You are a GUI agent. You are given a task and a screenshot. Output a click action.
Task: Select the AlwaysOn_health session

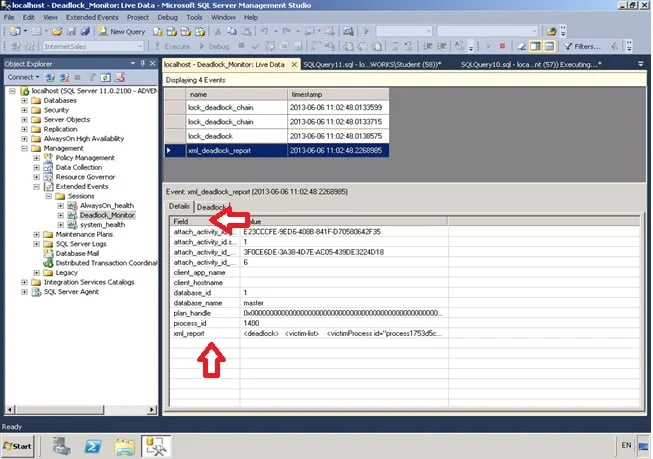click(x=107, y=206)
